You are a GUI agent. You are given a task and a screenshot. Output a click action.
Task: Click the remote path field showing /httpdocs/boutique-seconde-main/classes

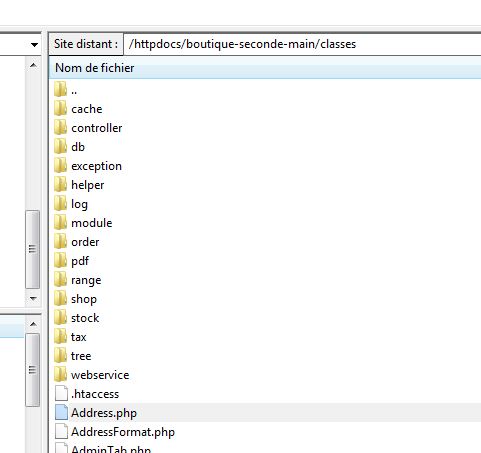[x=302, y=44]
